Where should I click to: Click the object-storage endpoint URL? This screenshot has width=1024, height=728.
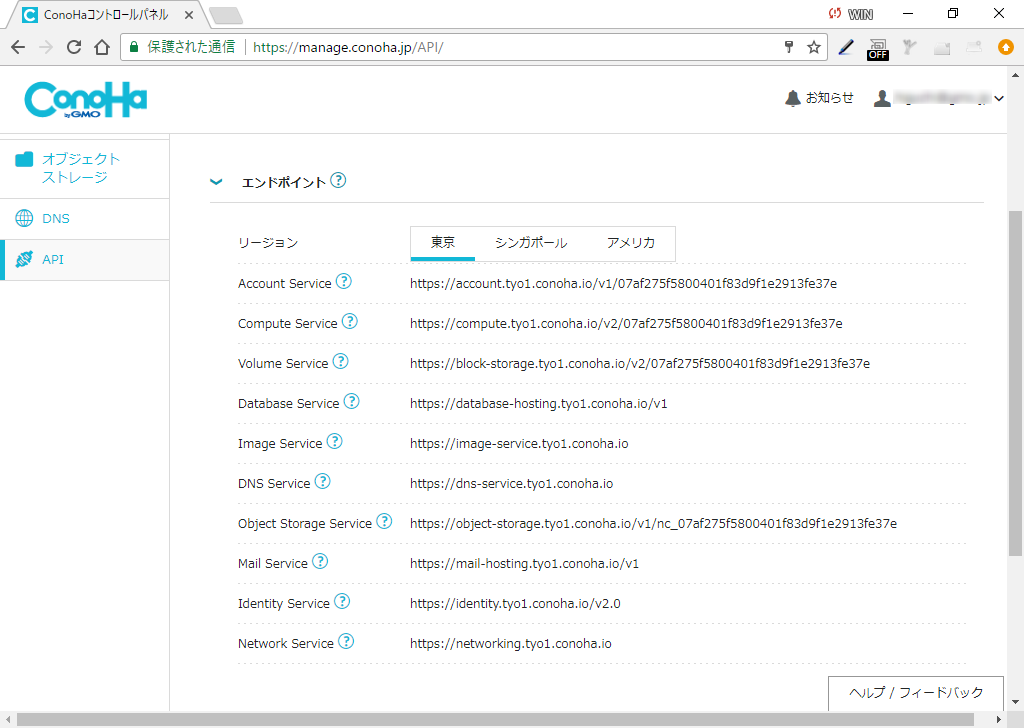point(654,524)
